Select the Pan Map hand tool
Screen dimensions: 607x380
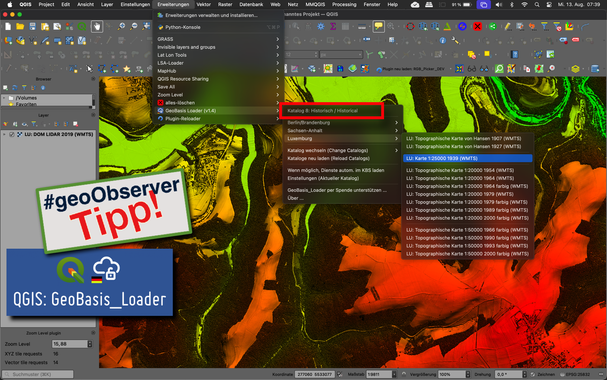click(x=96, y=26)
